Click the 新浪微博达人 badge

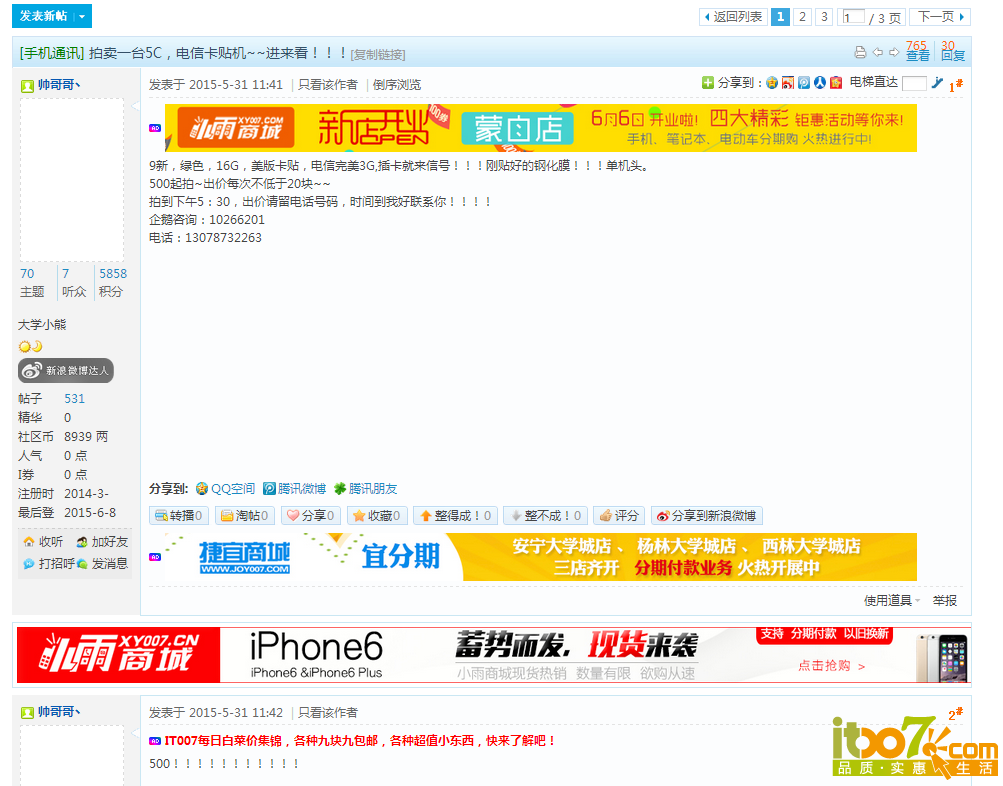coord(66,370)
